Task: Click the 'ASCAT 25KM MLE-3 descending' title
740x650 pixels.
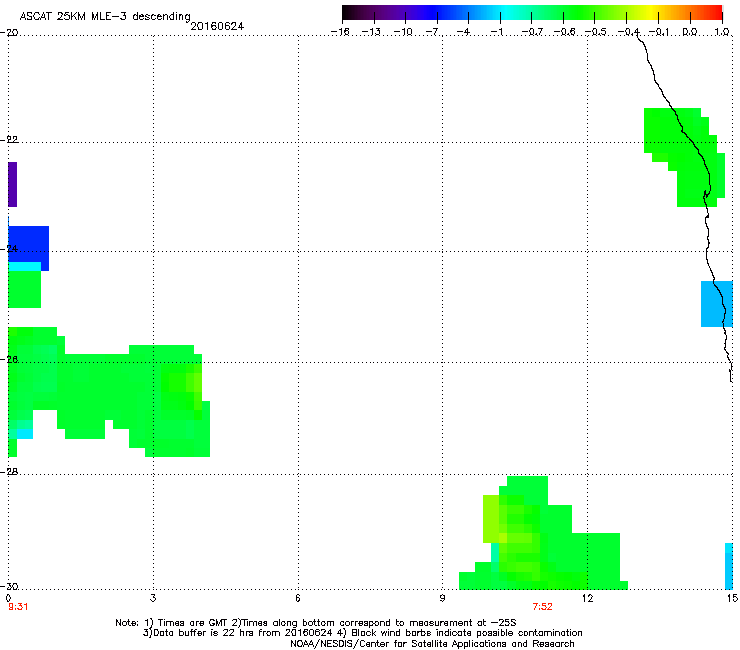Action: point(105,16)
